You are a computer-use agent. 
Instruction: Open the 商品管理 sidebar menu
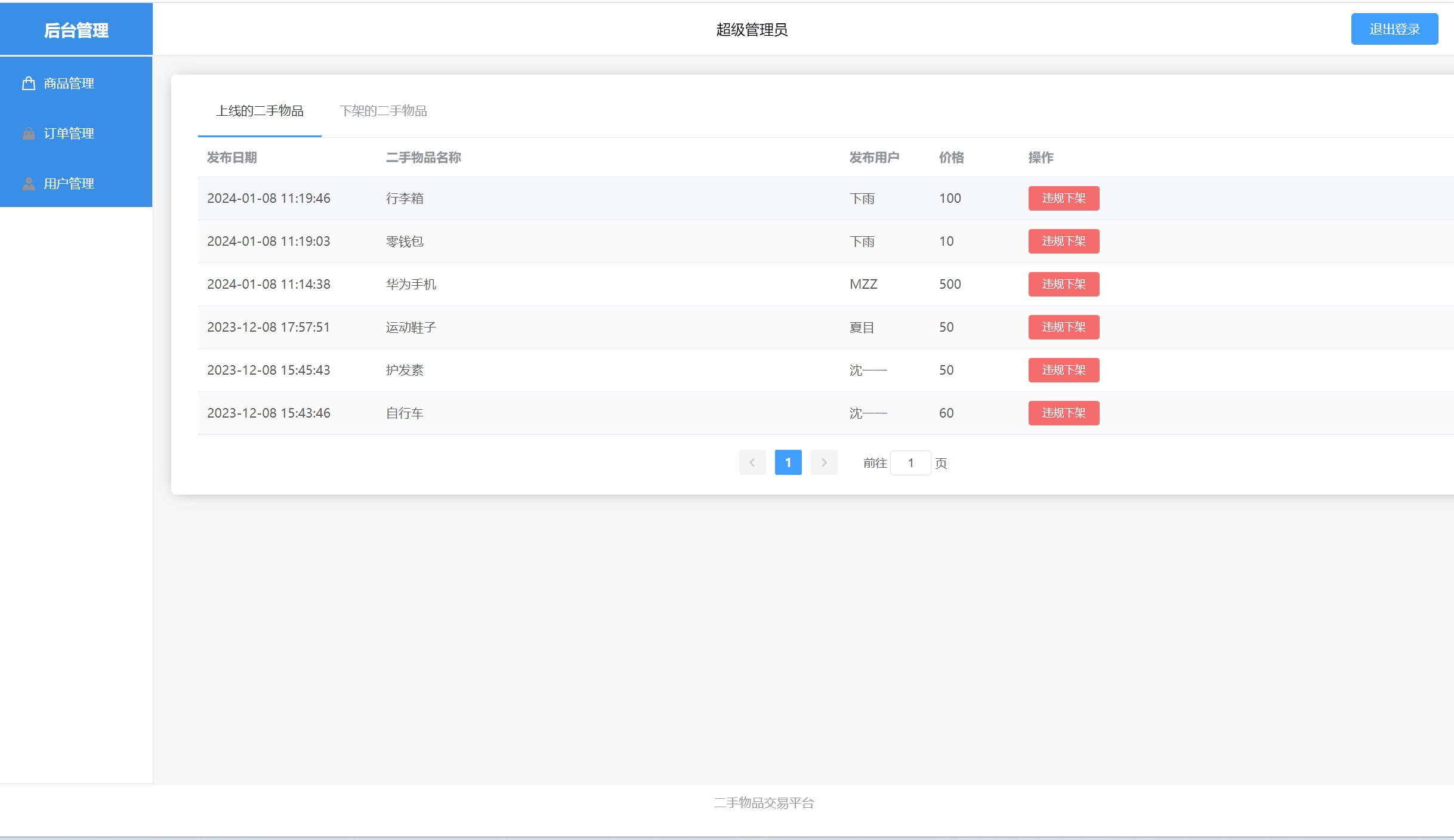click(69, 84)
